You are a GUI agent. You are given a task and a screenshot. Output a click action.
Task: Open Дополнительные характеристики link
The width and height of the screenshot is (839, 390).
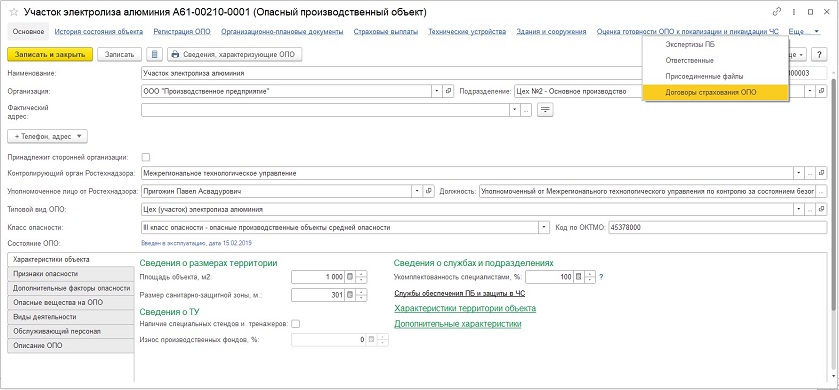coord(457,324)
